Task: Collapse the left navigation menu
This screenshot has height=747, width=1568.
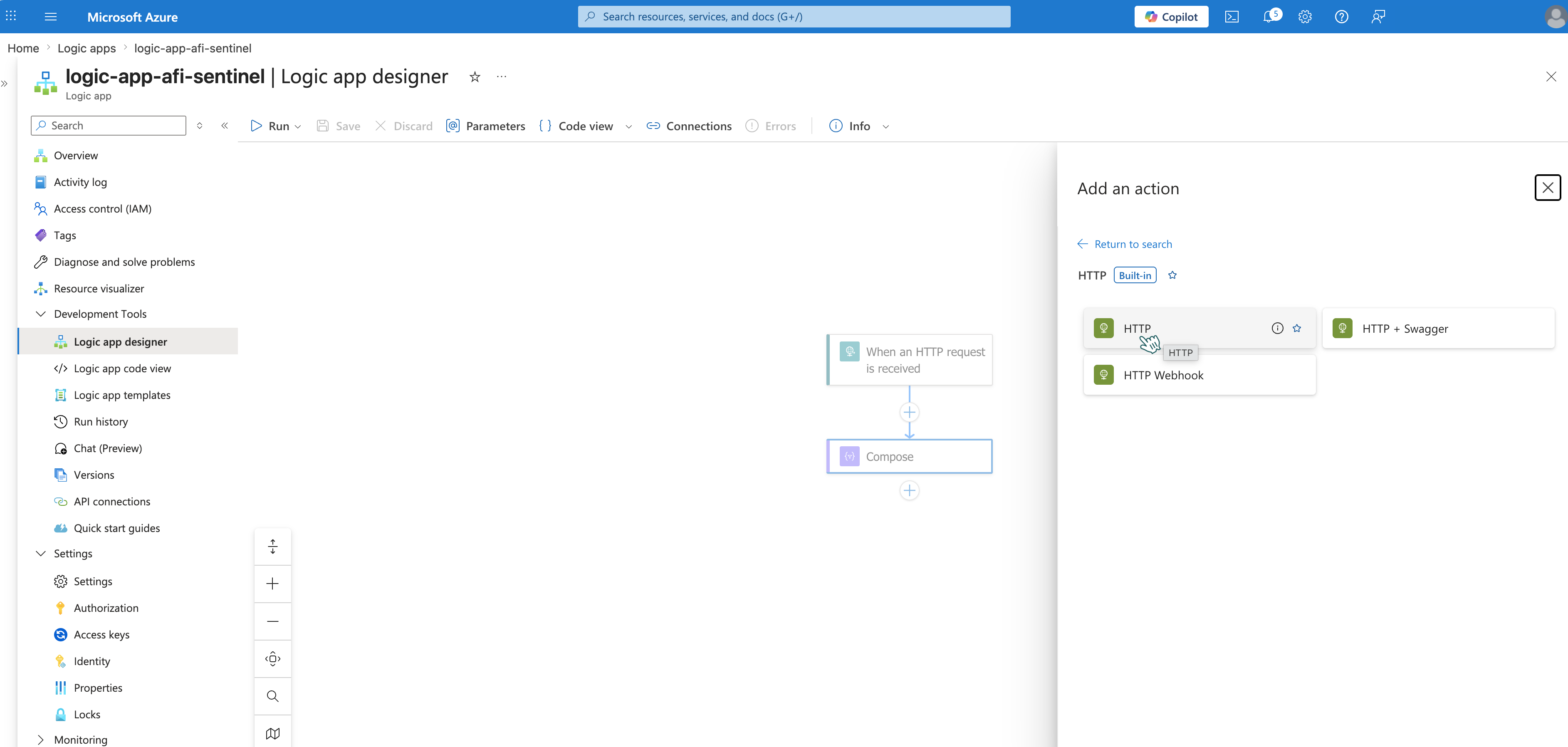Action: 225,126
